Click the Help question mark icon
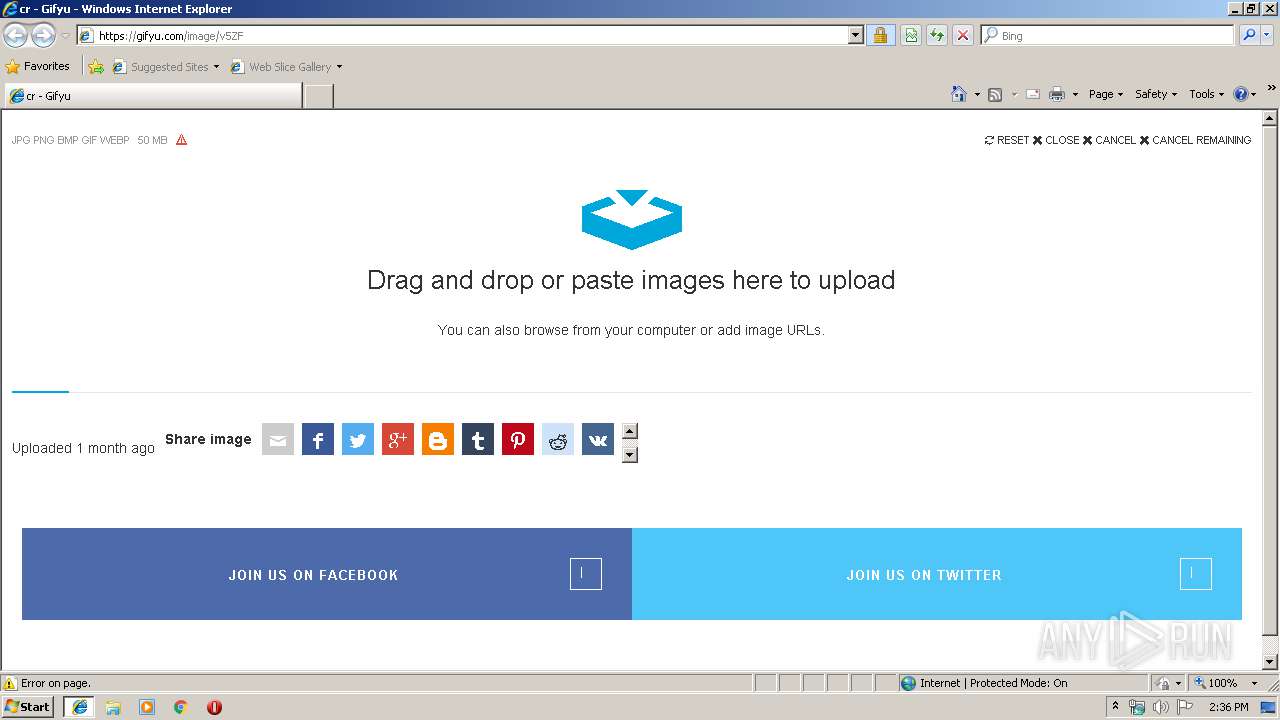The width and height of the screenshot is (1280, 720). point(1241,94)
